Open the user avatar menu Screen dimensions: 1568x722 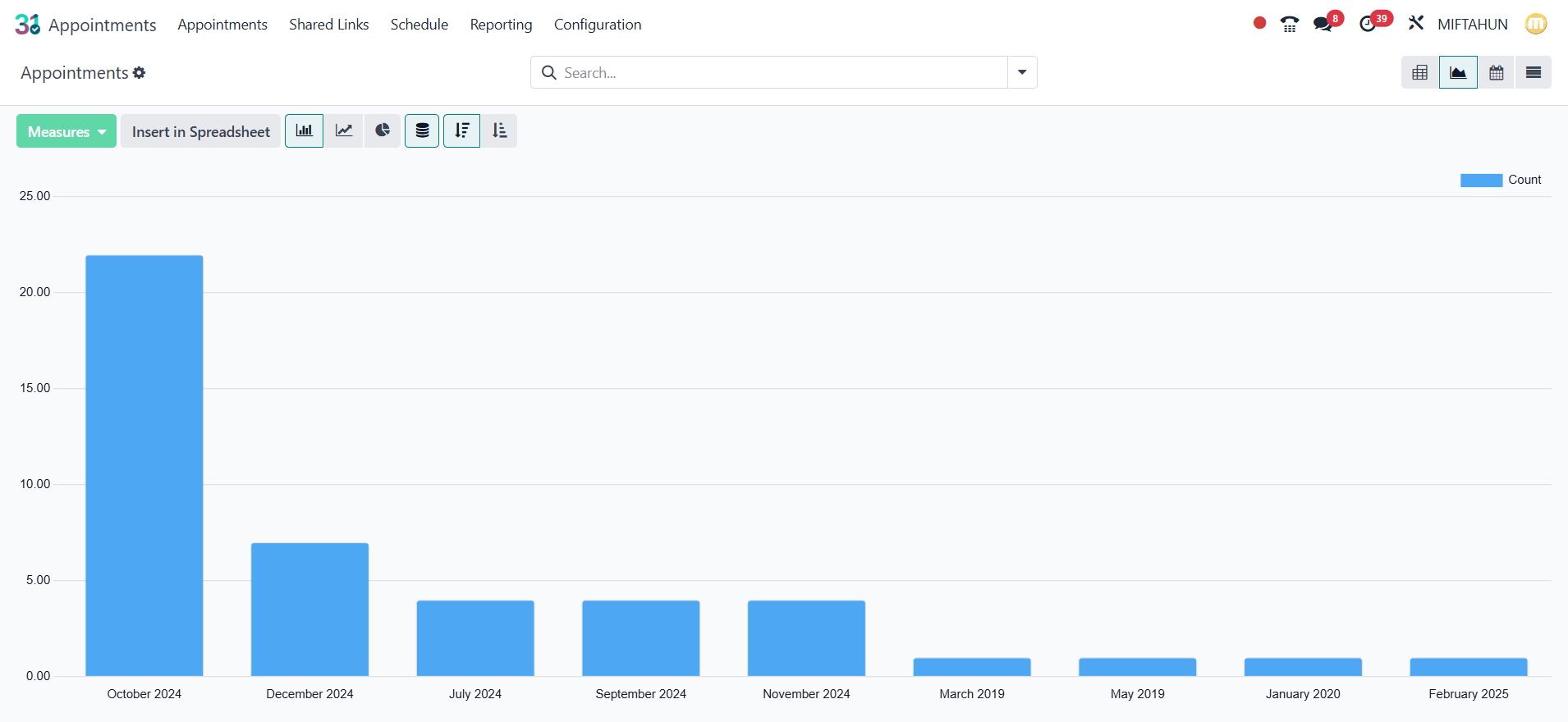pos(1536,24)
